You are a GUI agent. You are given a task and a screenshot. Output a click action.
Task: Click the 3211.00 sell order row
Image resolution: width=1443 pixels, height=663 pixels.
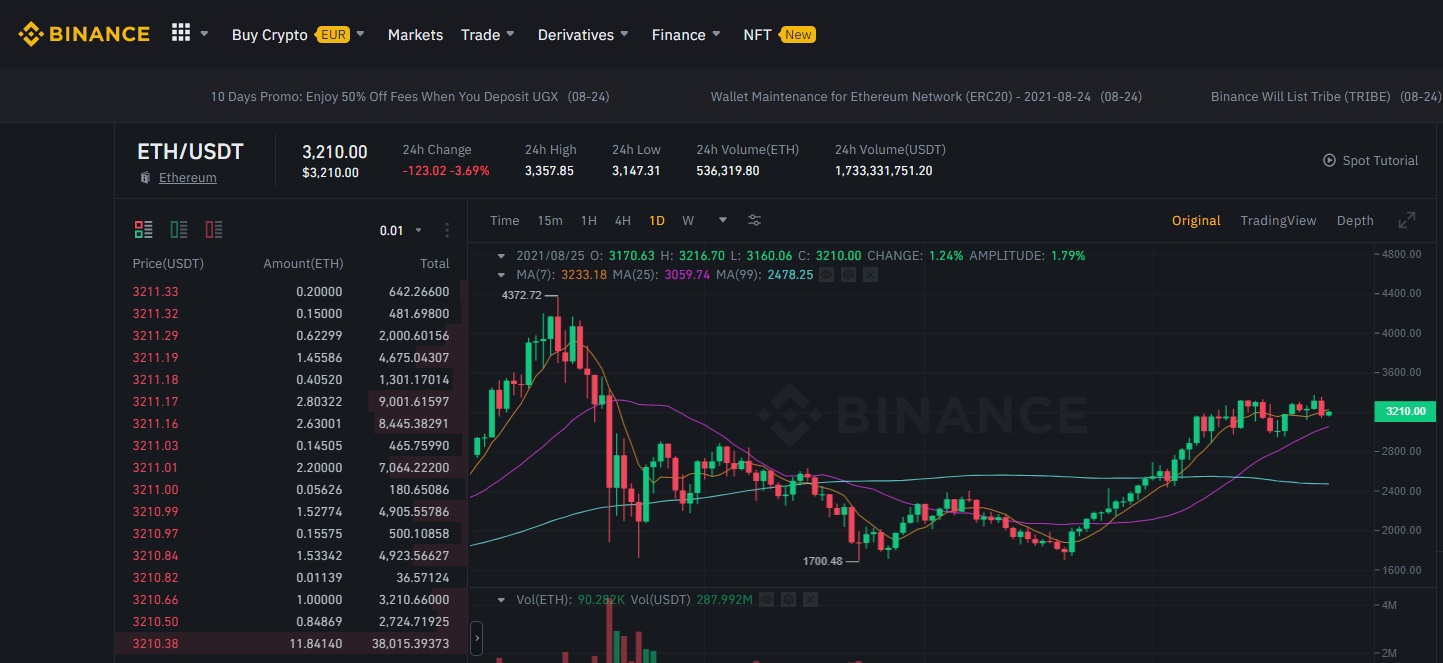[x=291, y=490]
